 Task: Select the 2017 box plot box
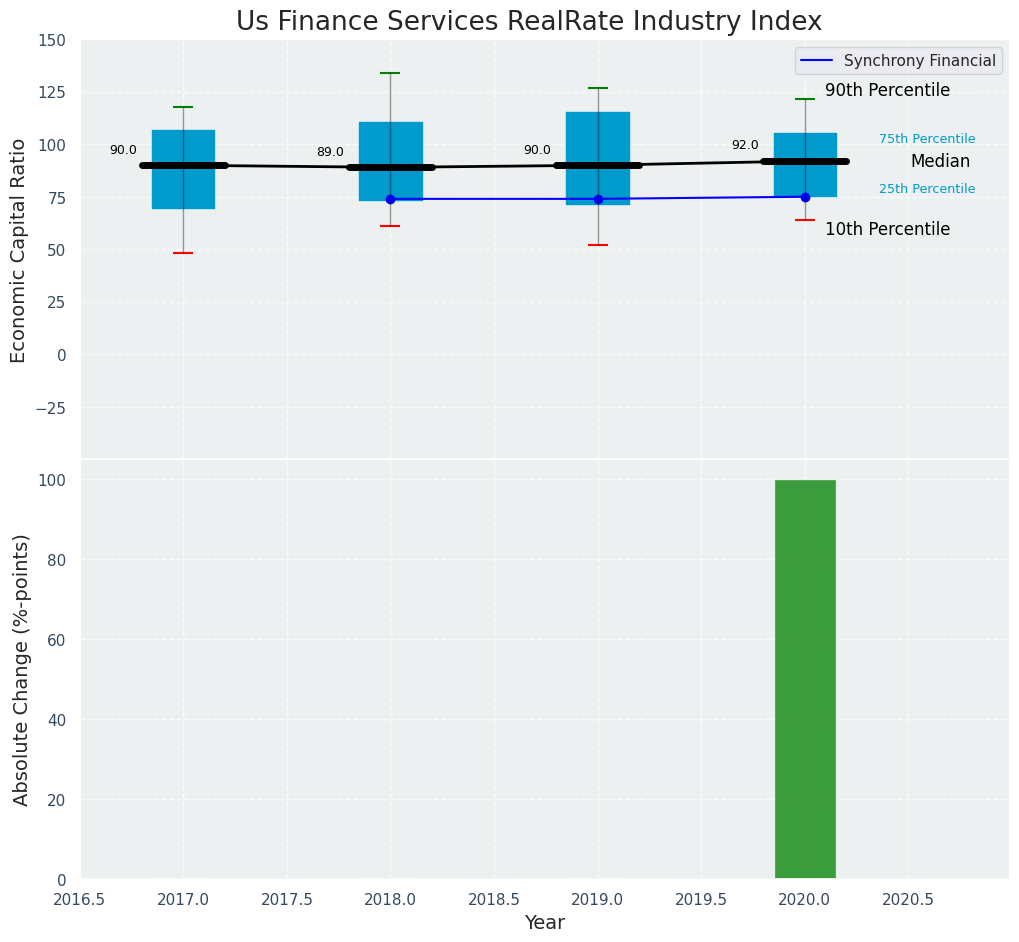point(183,140)
